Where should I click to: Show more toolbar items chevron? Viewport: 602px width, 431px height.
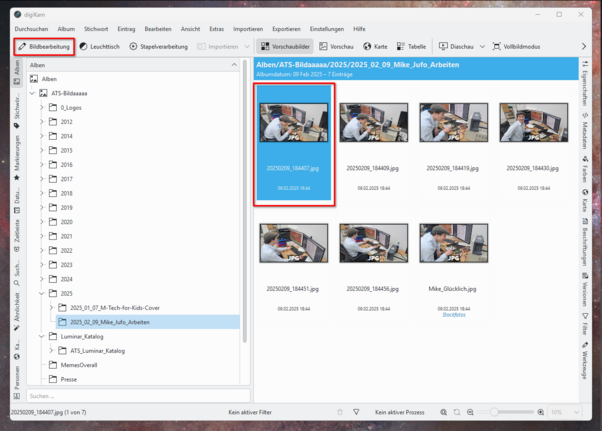[x=584, y=46]
